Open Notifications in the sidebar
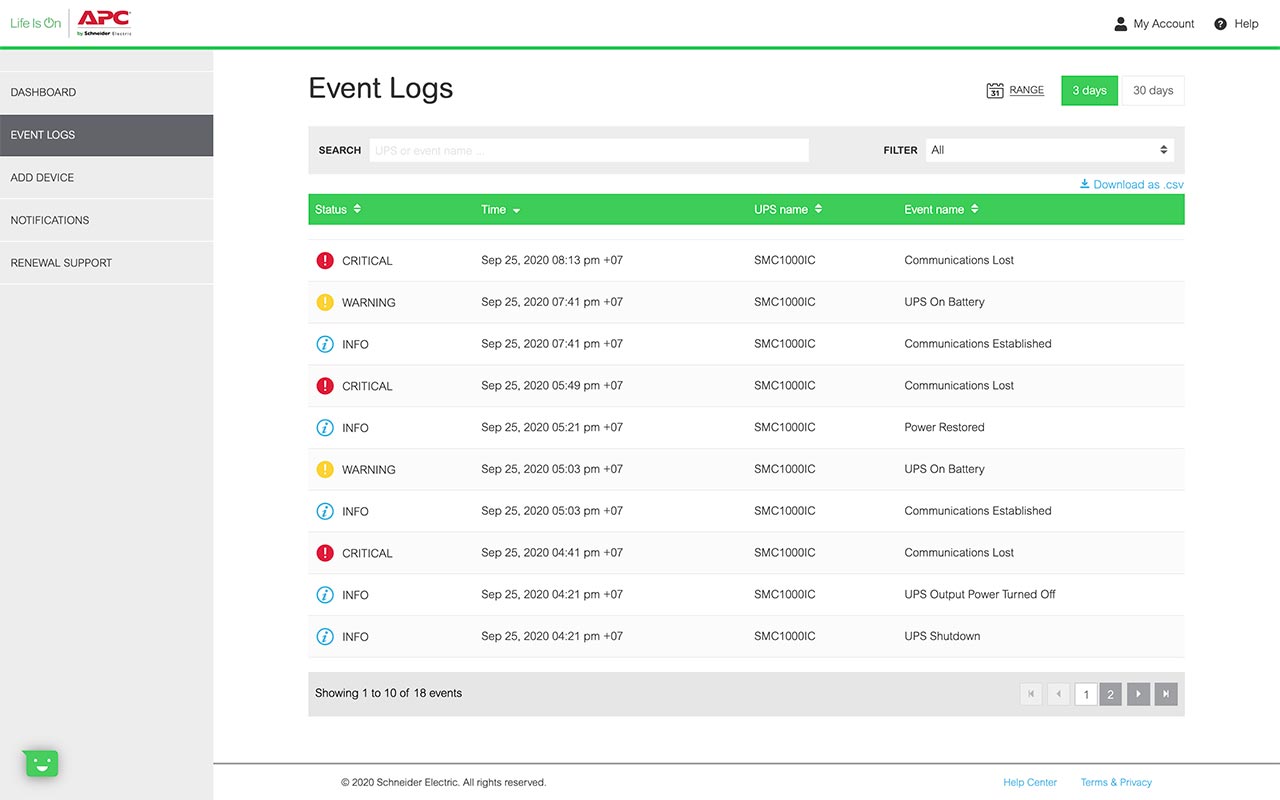Image resolution: width=1280 pixels, height=800 pixels. pos(50,220)
